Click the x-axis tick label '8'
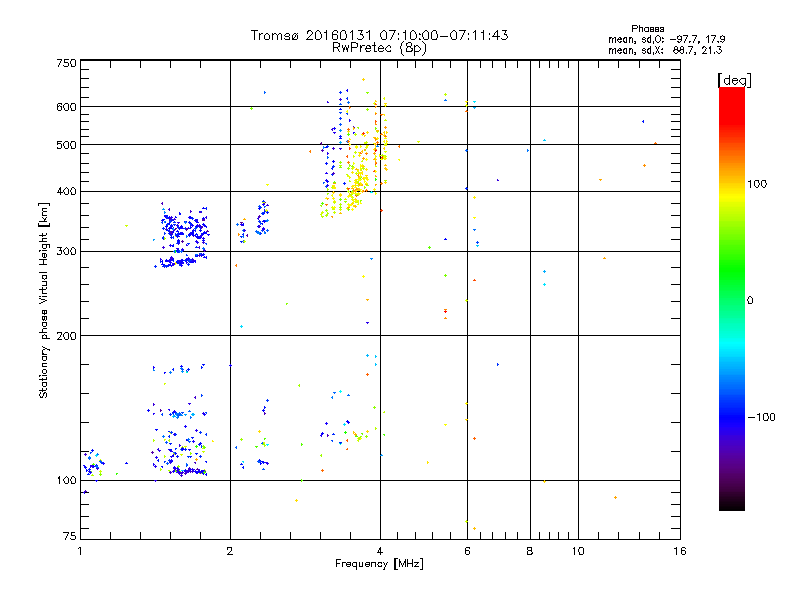The height and width of the screenshot is (600, 800). pos(530,551)
